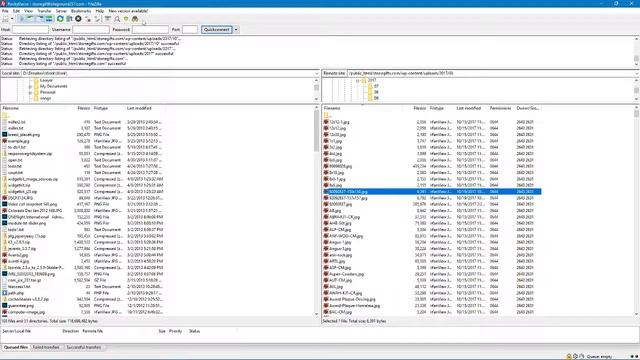Focus the Port input field

190,29
